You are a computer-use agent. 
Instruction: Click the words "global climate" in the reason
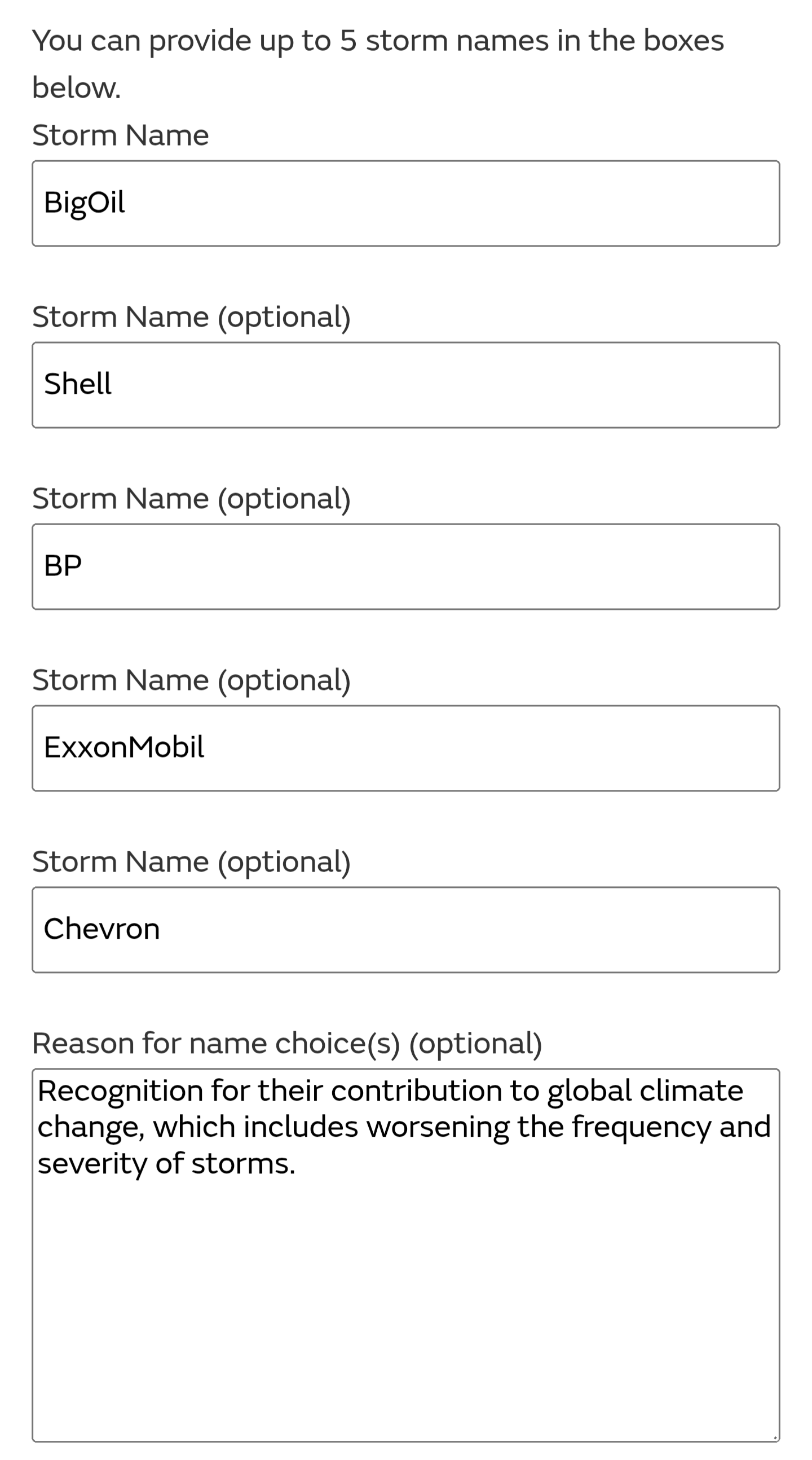tap(645, 1092)
